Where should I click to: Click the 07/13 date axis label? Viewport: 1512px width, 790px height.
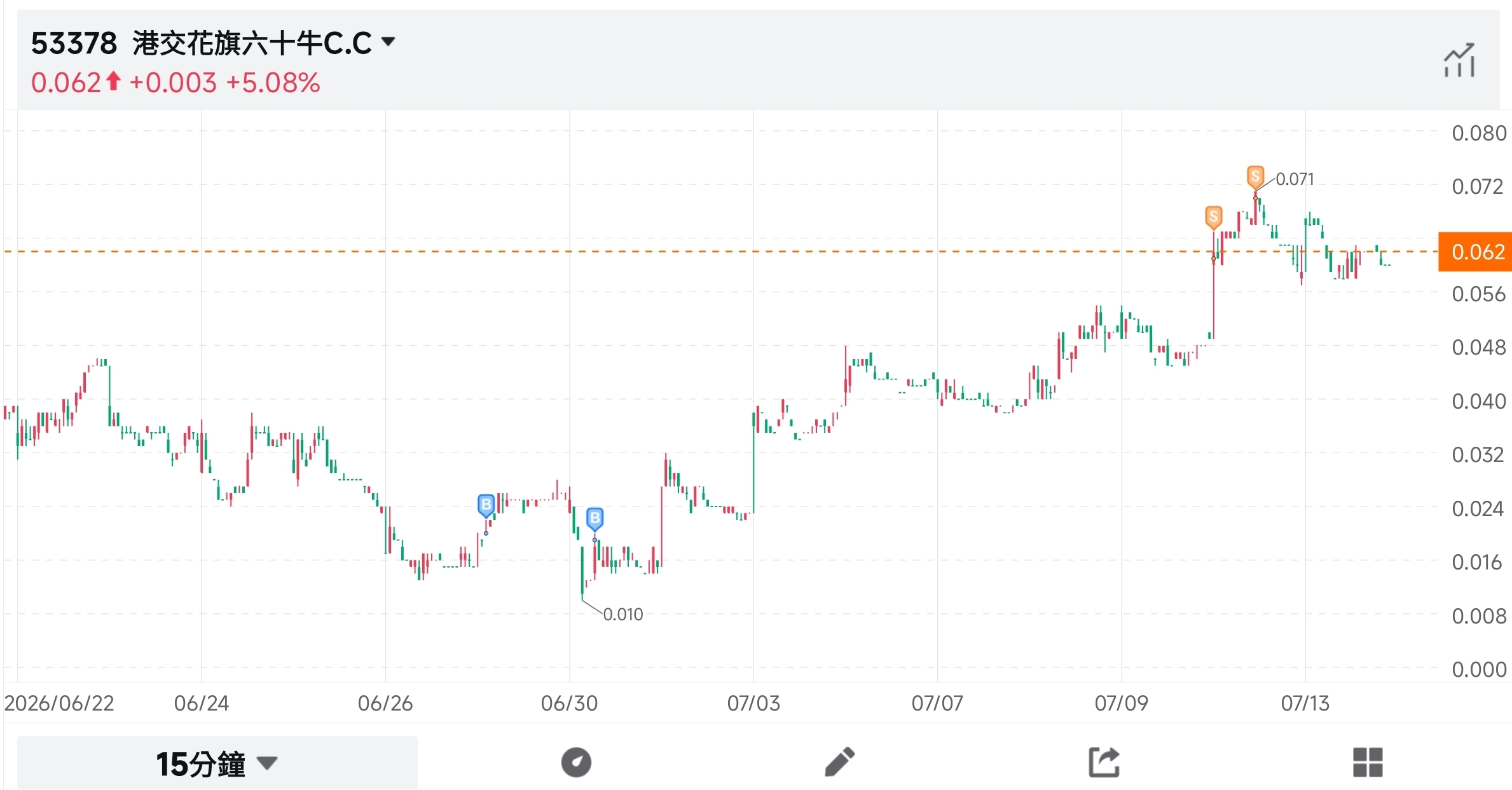(x=1305, y=703)
